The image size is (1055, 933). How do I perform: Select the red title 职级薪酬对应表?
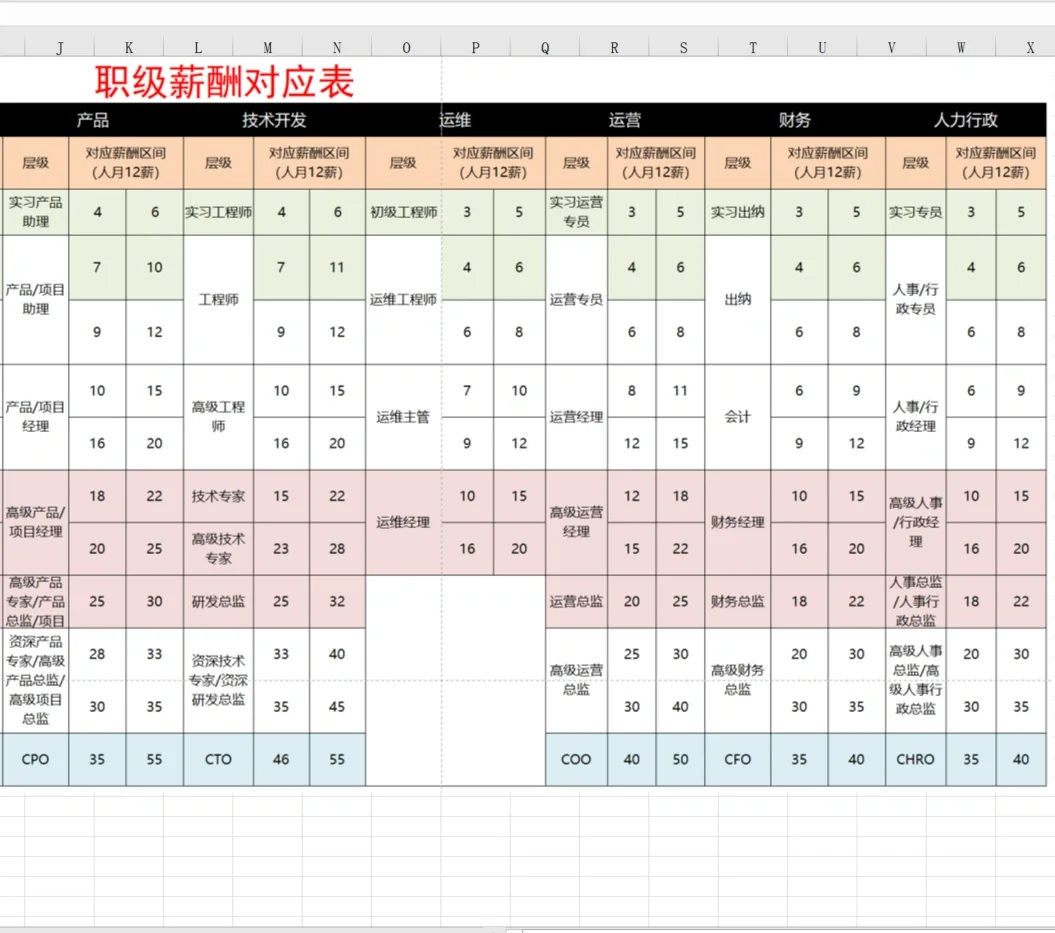tap(222, 83)
